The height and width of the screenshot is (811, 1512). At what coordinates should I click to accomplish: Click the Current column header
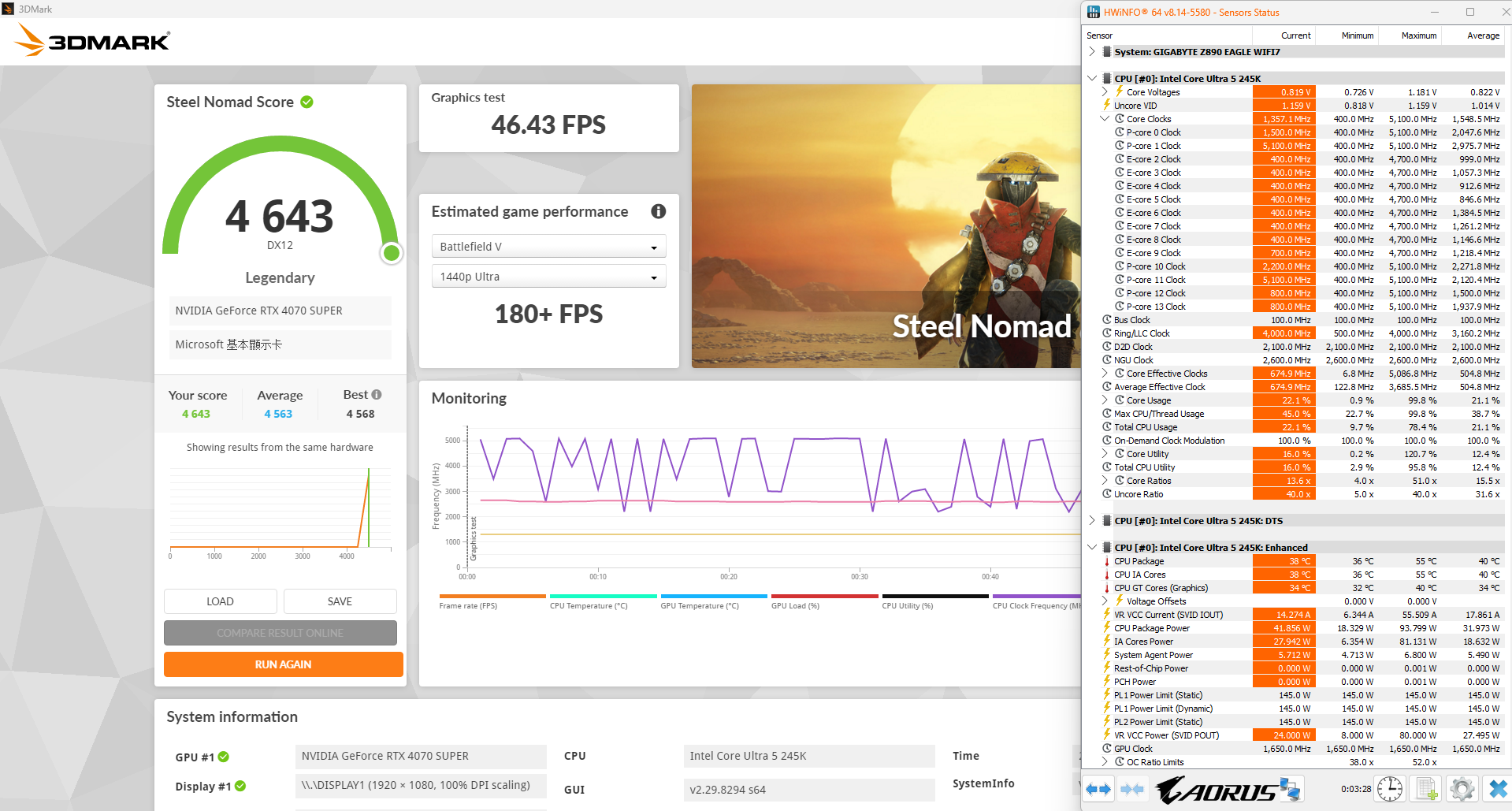pyautogui.click(x=1284, y=35)
